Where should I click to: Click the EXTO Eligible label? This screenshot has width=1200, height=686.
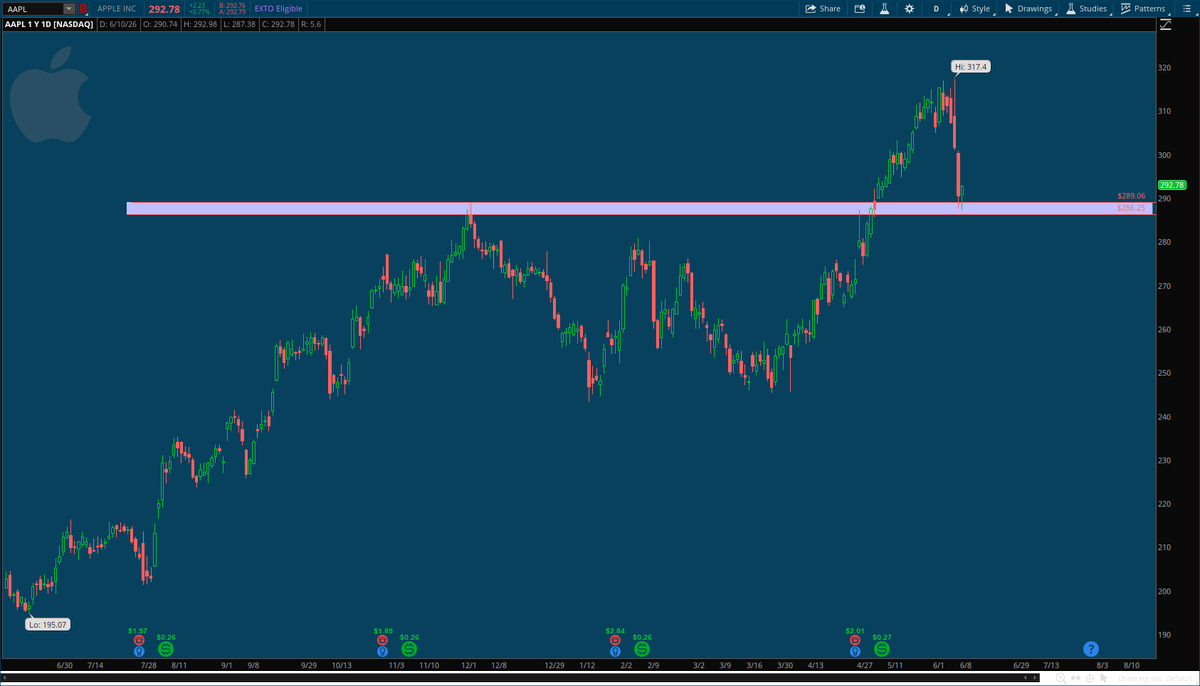tap(279, 8)
